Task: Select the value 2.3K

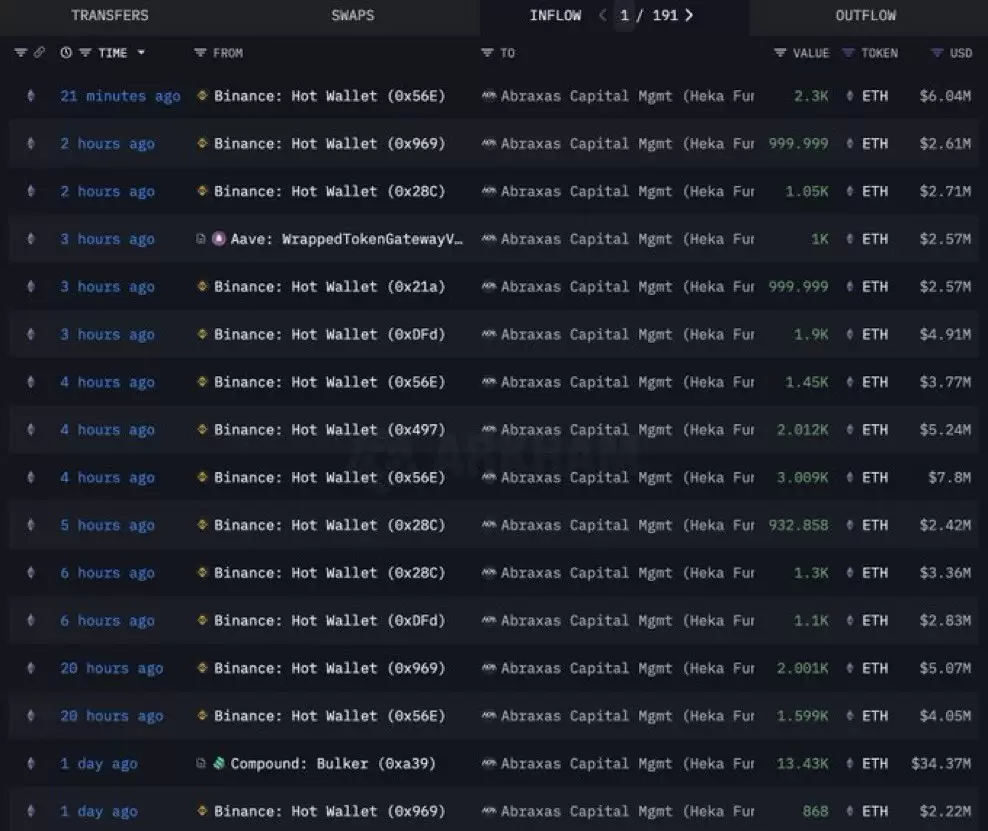Action: [x=811, y=96]
